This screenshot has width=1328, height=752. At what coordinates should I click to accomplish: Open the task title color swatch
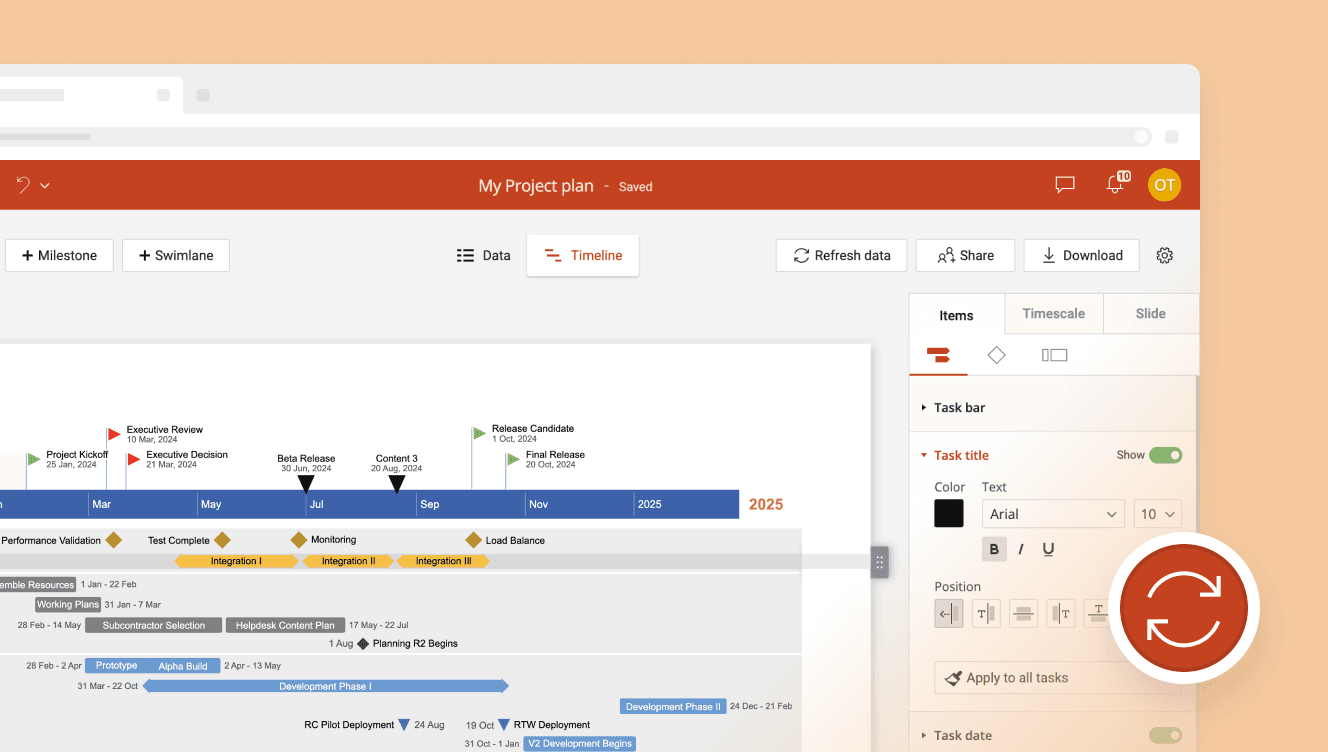pyautogui.click(x=948, y=513)
